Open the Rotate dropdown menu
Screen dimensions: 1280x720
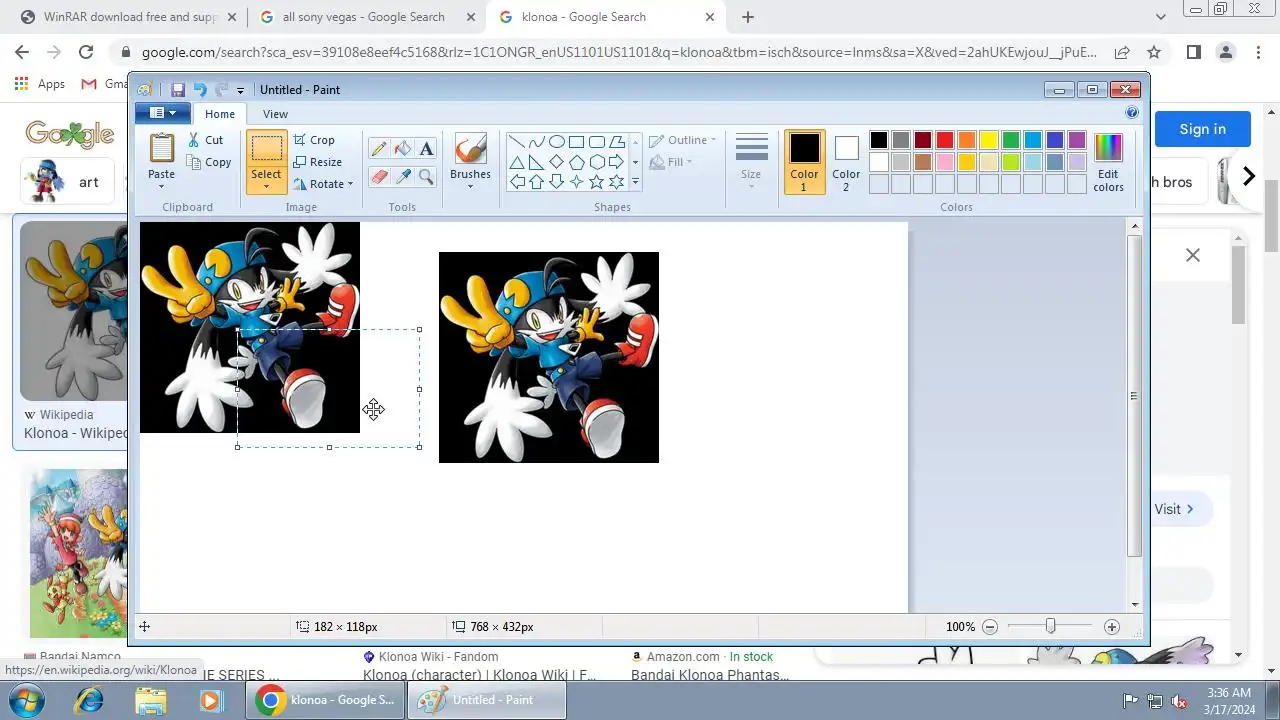coord(323,184)
